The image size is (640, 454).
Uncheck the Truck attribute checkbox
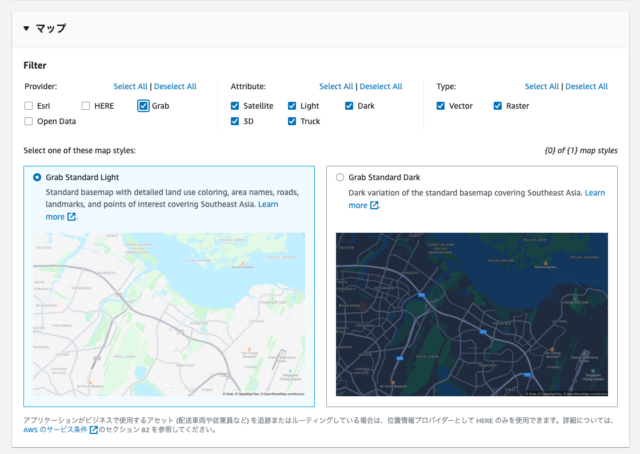(x=292, y=121)
